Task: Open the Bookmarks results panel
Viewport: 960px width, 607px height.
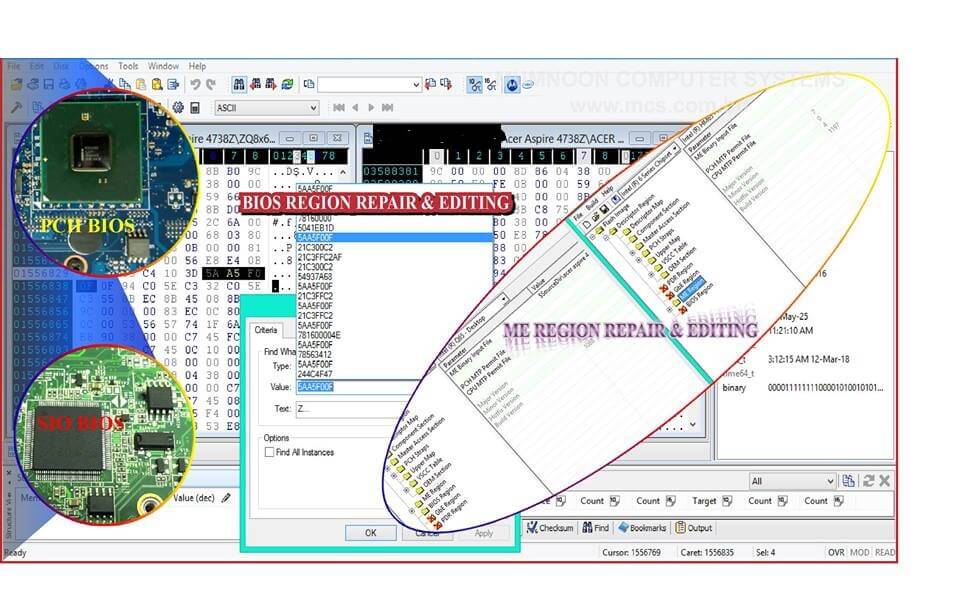Action: 642,527
